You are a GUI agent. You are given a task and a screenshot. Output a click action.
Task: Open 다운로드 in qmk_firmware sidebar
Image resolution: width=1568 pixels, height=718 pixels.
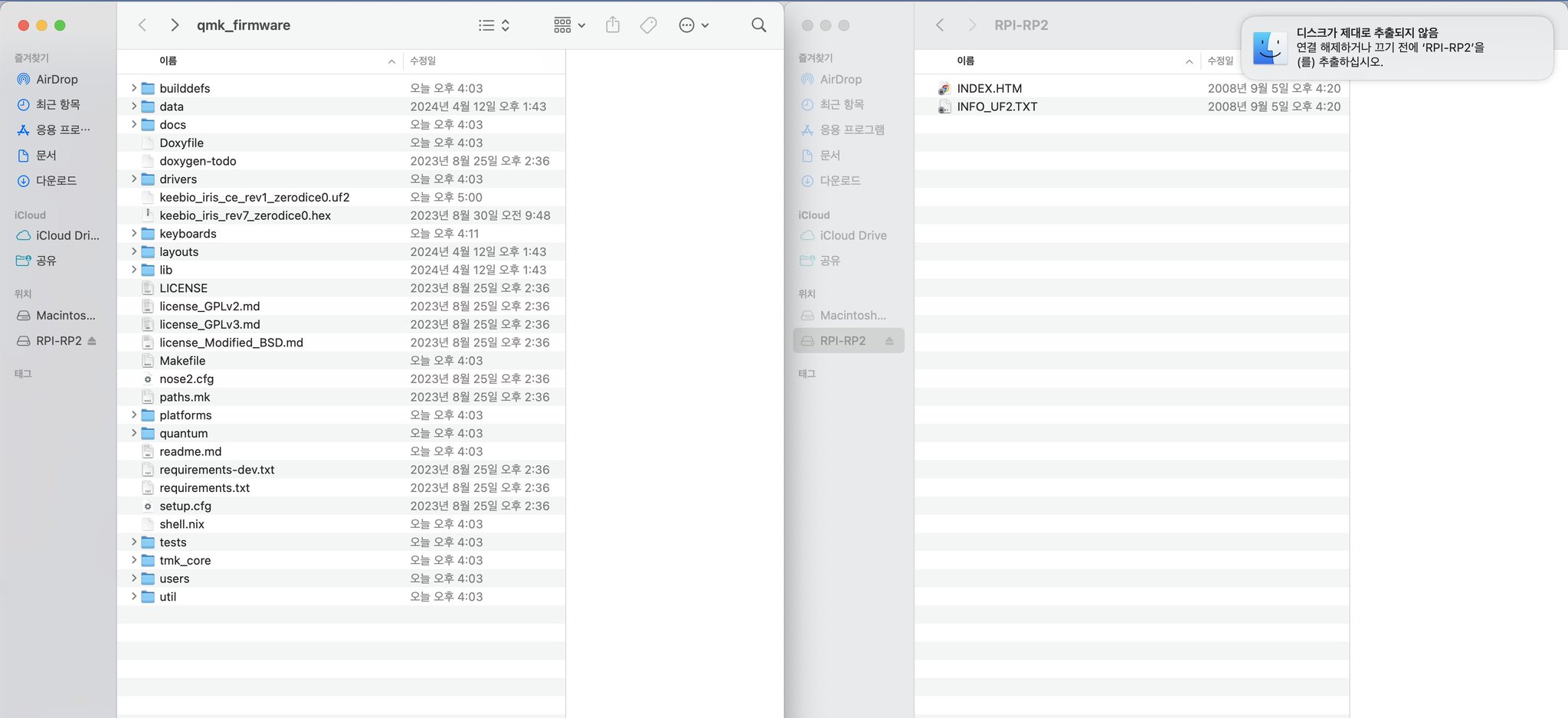pyautogui.click(x=57, y=180)
